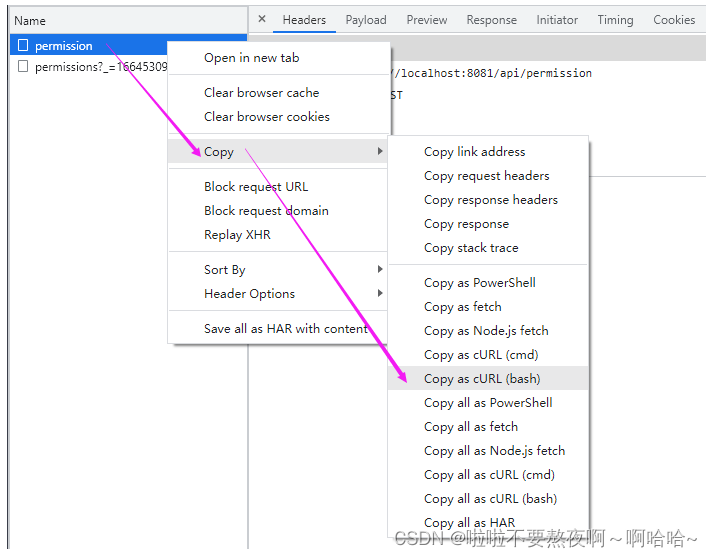Choose Copy as Node.js fetch
Screen dimensions: 712x558
coord(488,331)
